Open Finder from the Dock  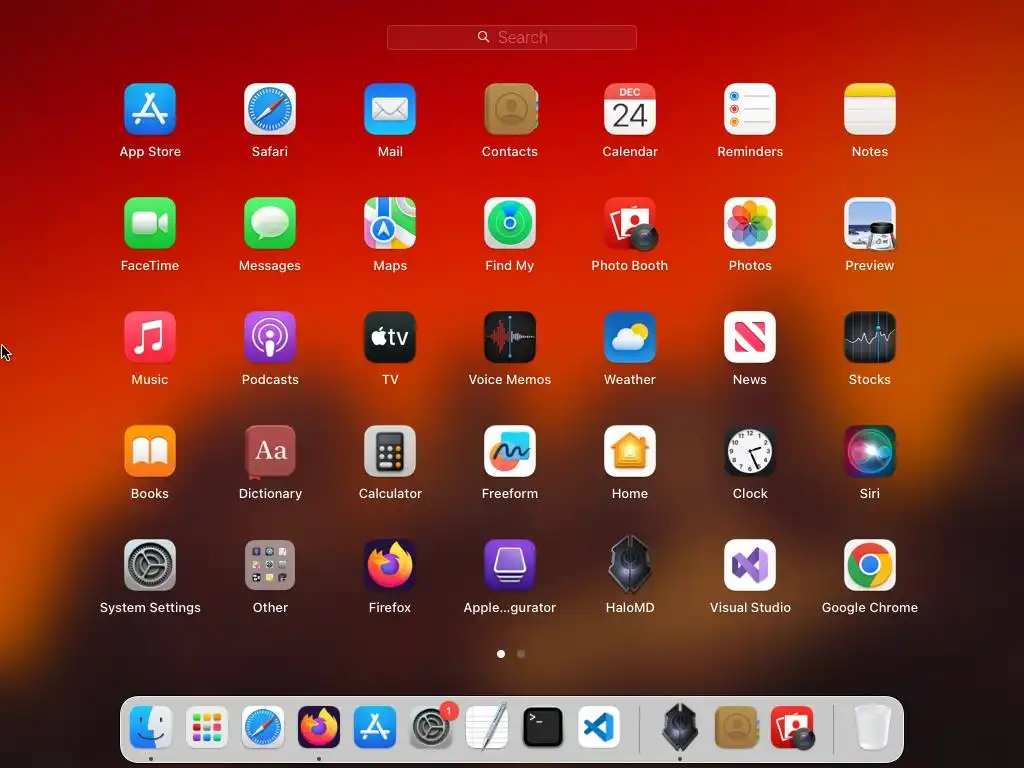151,727
